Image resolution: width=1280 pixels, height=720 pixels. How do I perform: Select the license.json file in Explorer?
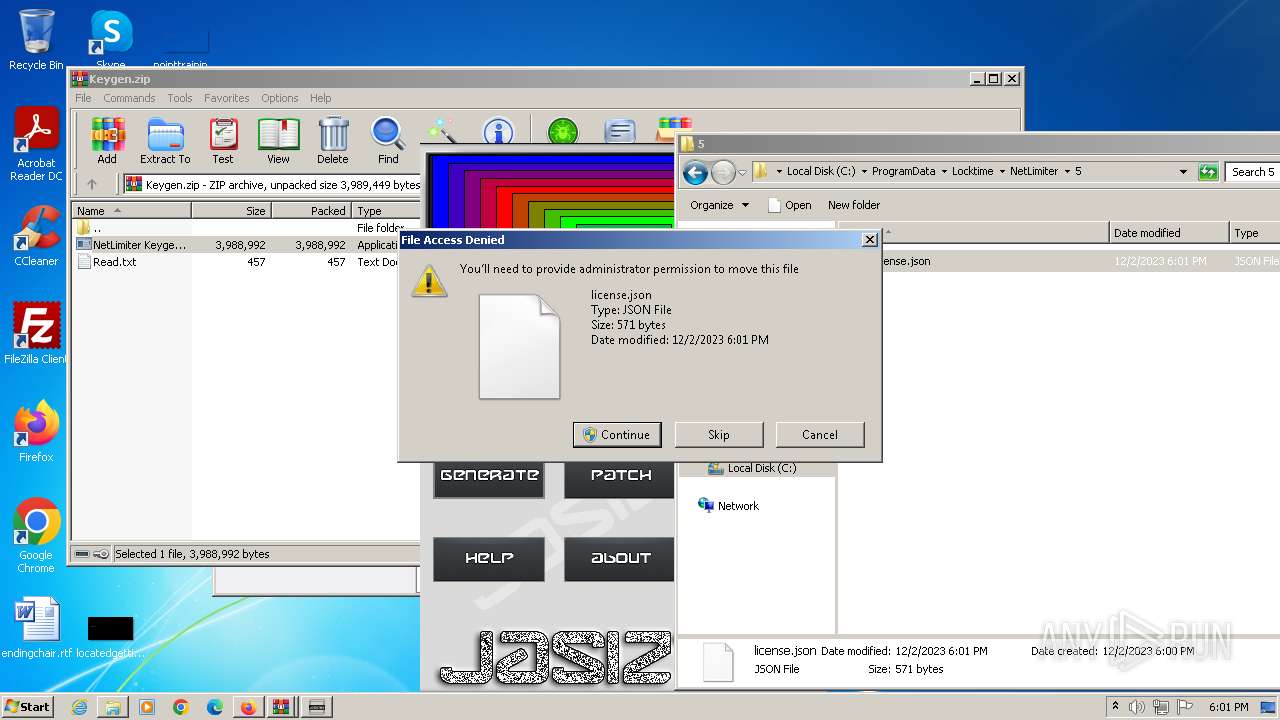tap(1060, 261)
